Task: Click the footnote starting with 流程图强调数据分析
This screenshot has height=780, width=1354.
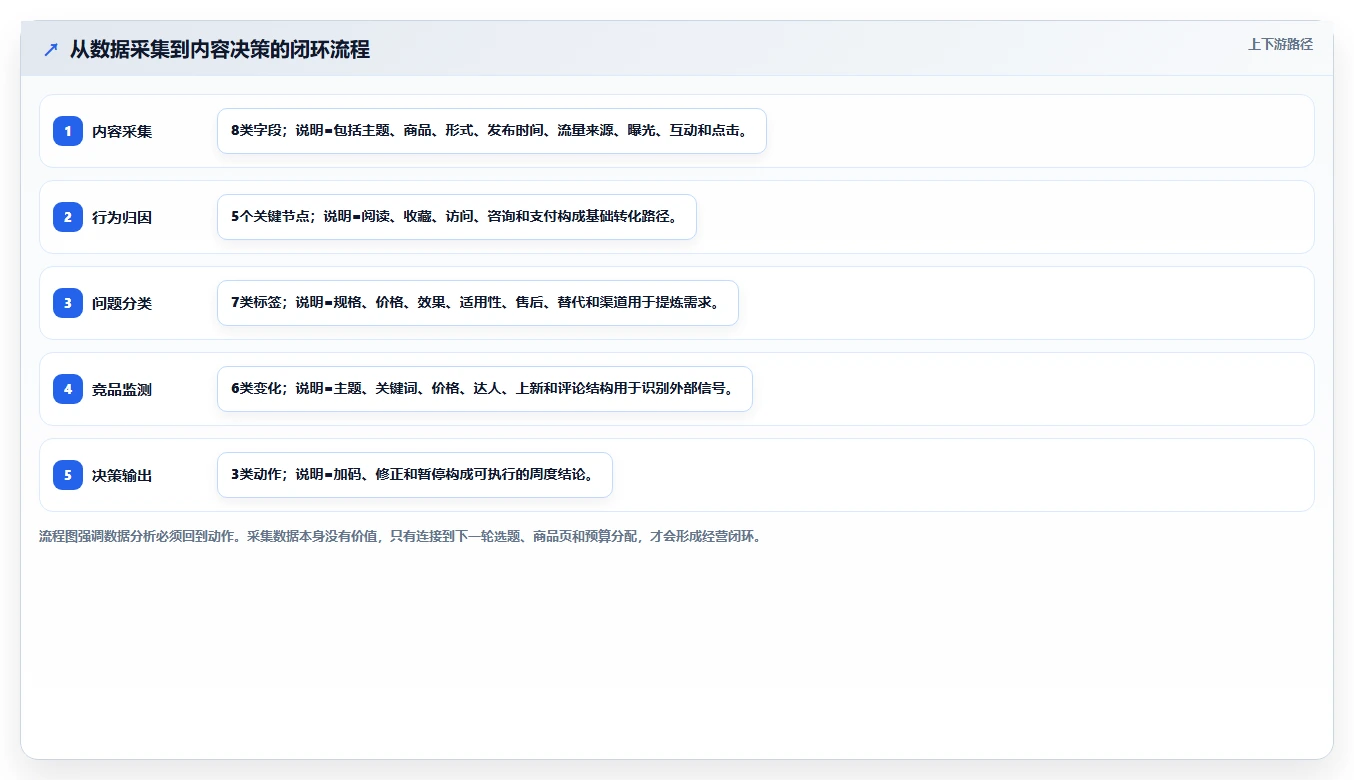Action: pos(400,536)
